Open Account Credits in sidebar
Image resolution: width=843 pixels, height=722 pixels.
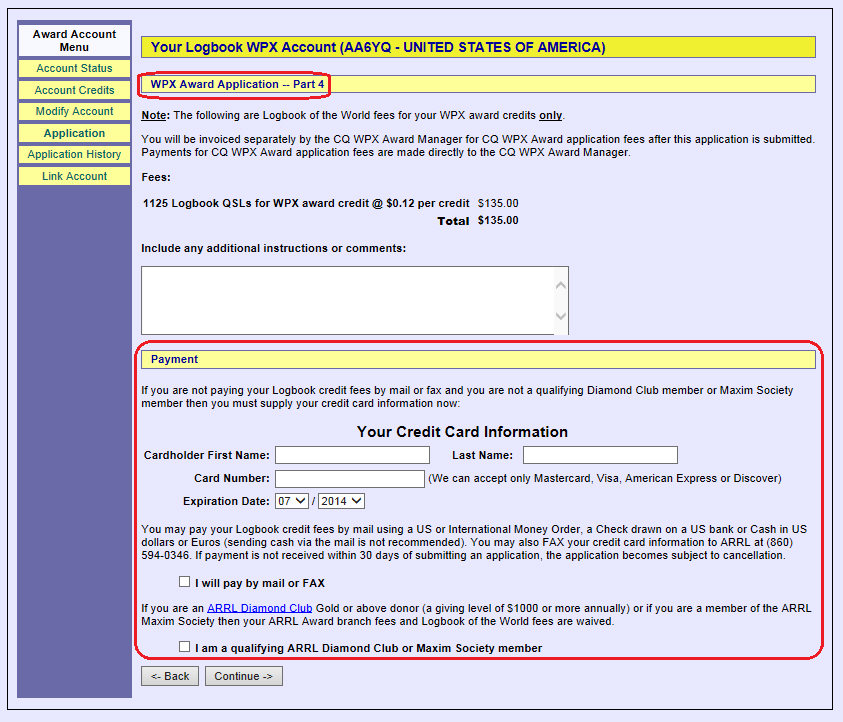(74, 90)
